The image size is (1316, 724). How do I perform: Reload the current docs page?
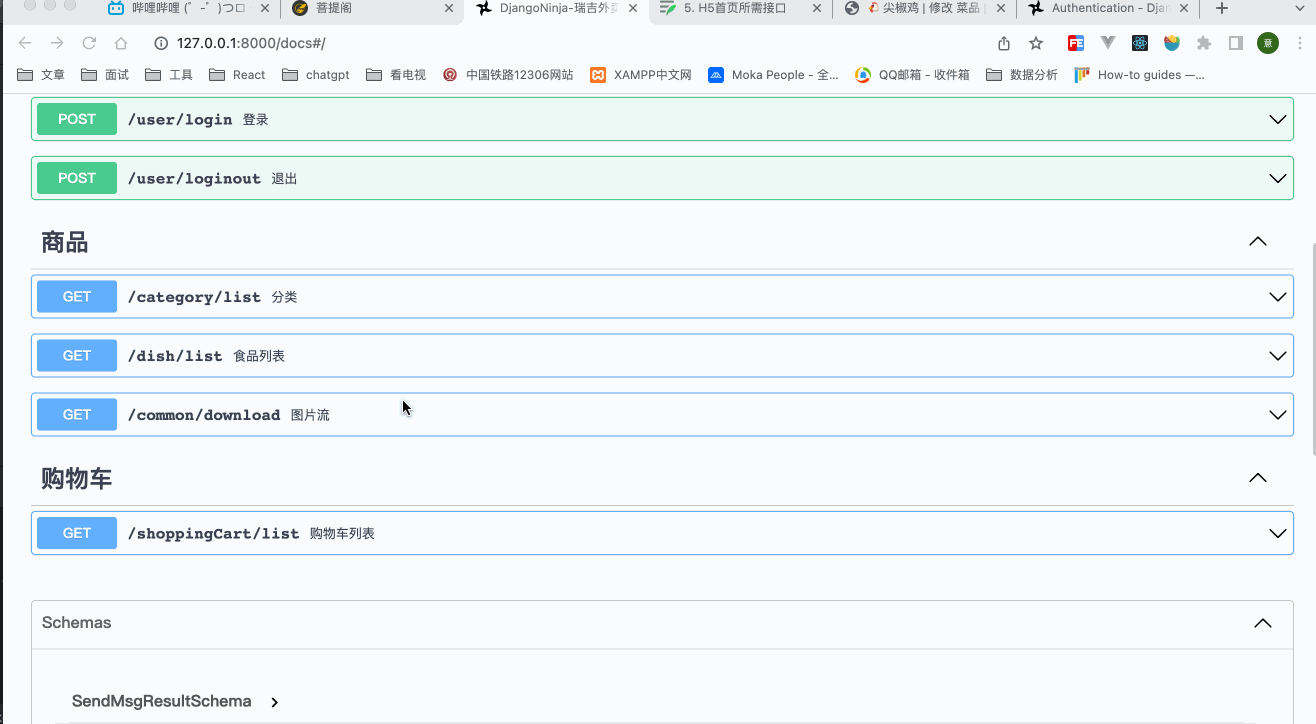[x=89, y=43]
